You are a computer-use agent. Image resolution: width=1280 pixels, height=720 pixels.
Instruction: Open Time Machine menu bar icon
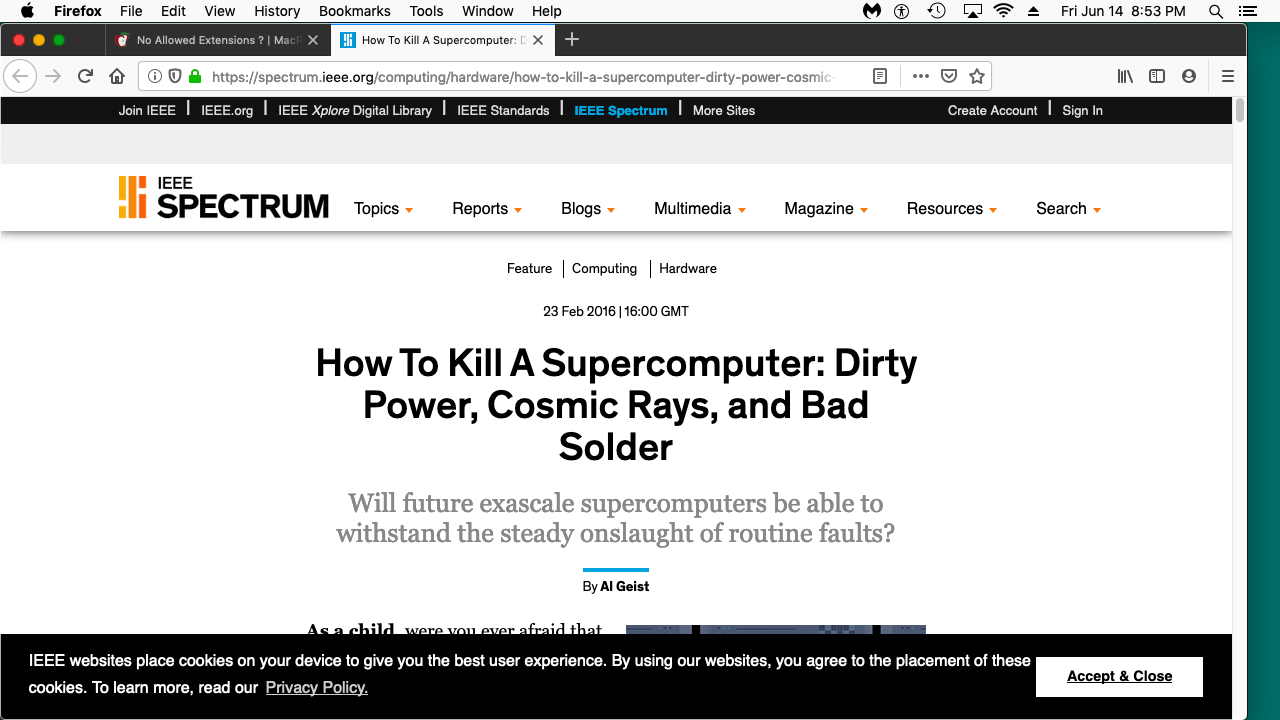[936, 11]
